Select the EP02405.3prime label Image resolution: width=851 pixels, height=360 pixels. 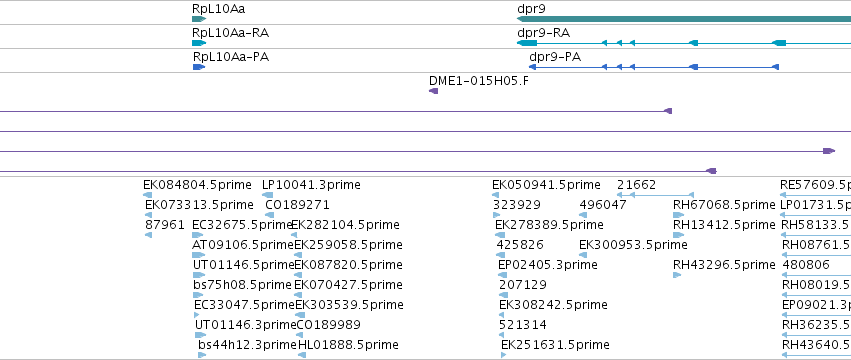click(548, 265)
